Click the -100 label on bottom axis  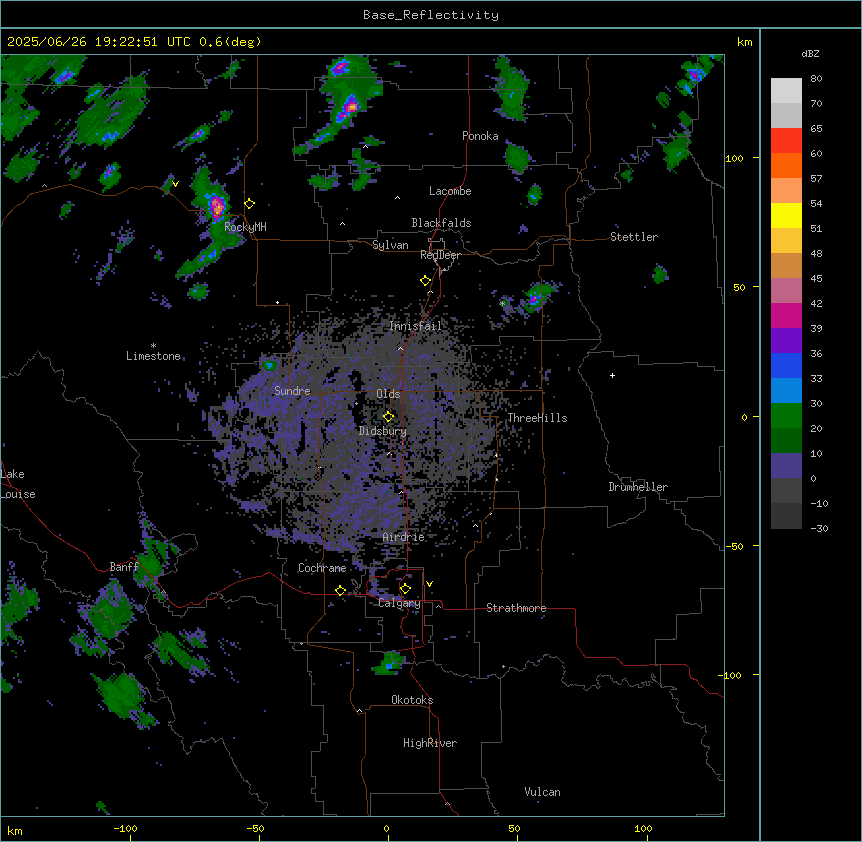pyautogui.click(x=125, y=828)
